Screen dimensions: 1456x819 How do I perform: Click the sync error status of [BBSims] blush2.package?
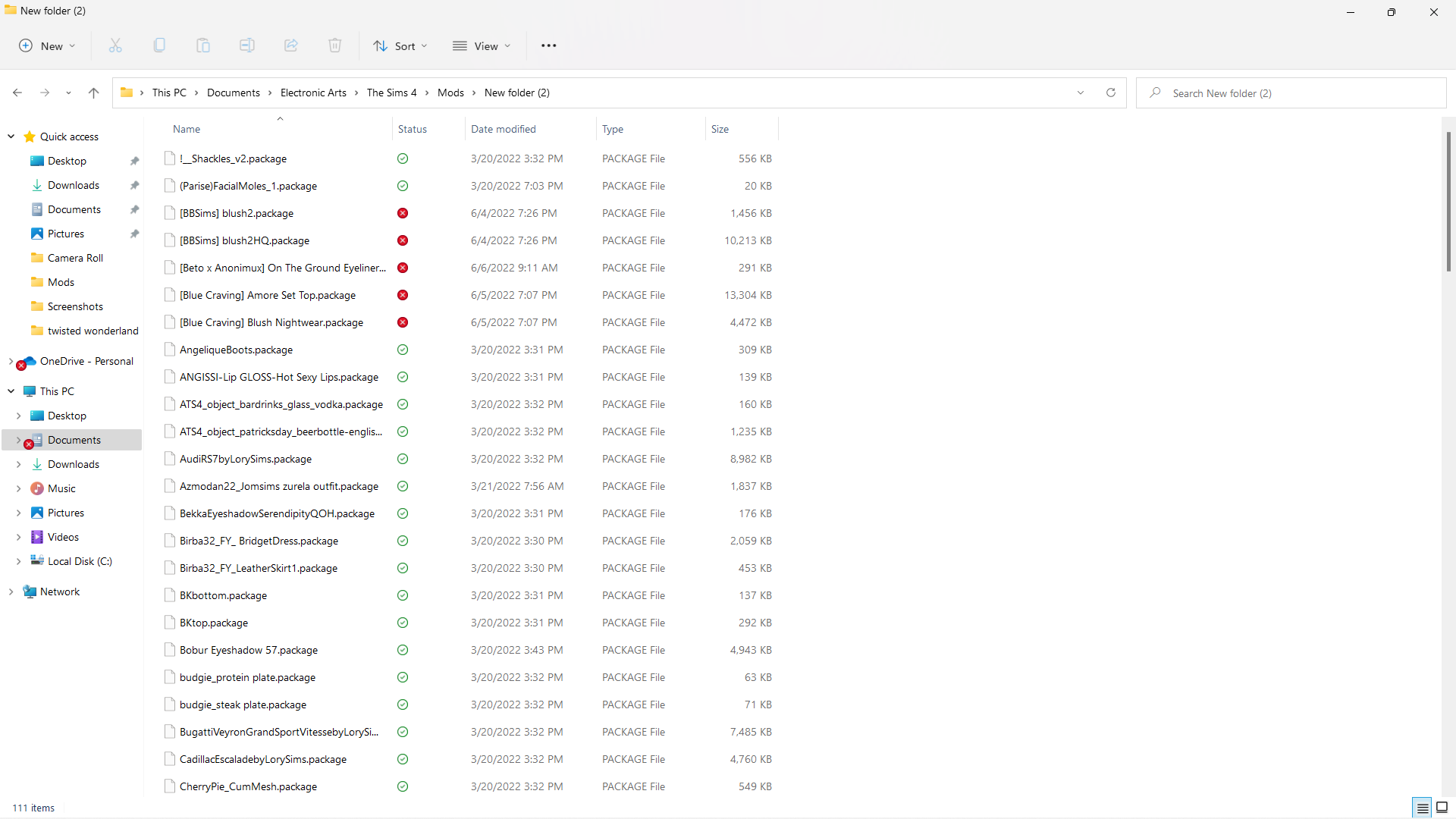coord(403,213)
